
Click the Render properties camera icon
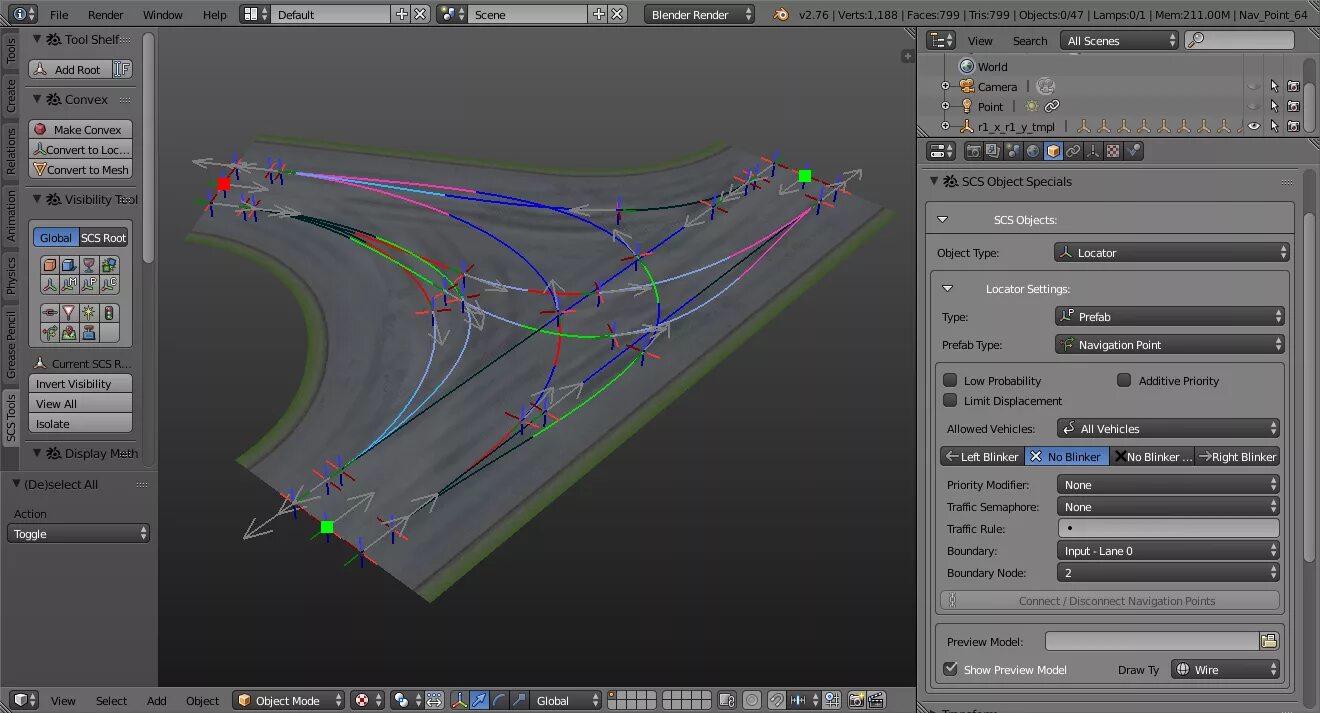tap(973, 151)
